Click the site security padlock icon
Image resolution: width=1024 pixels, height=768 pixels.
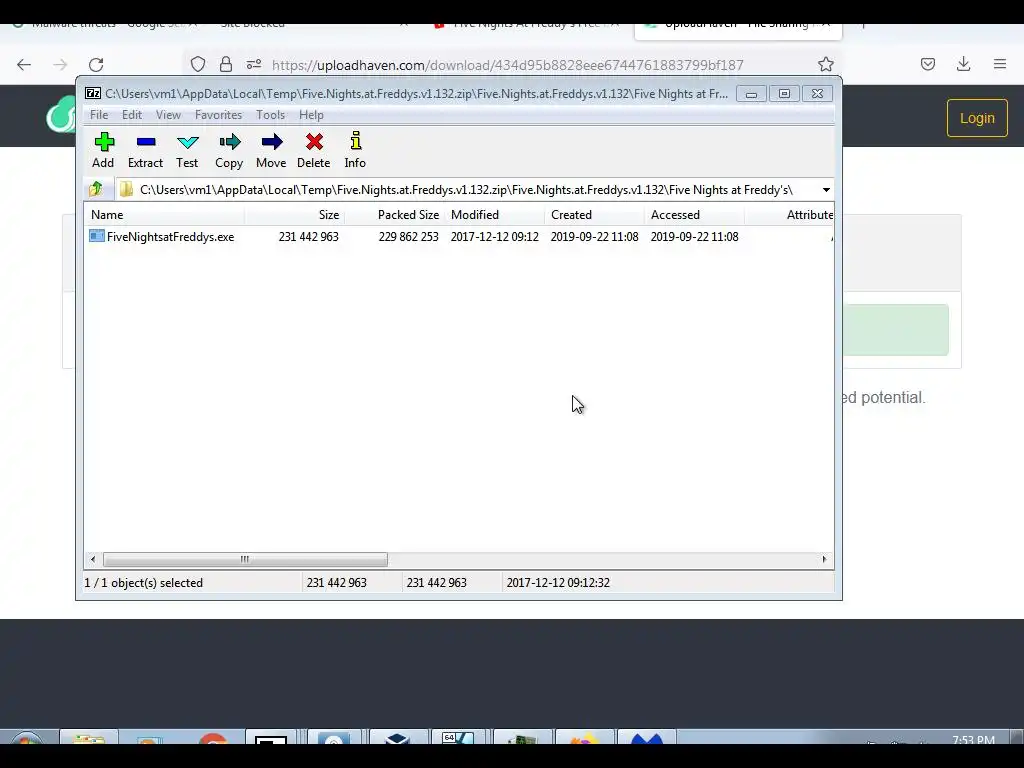(x=226, y=64)
